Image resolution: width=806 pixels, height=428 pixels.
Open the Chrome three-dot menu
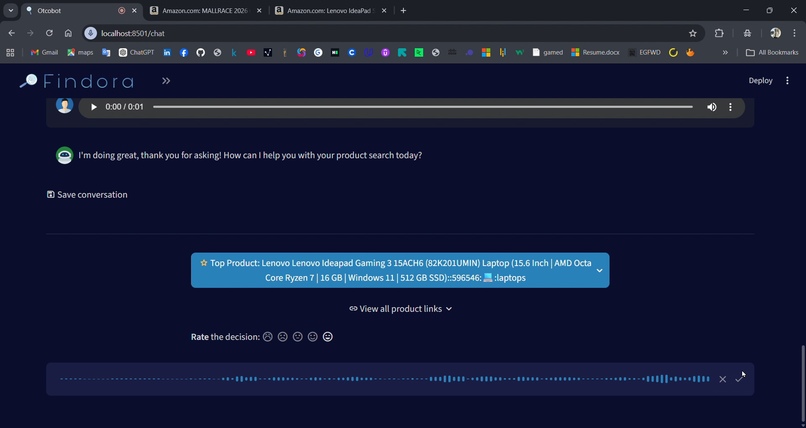click(x=795, y=33)
